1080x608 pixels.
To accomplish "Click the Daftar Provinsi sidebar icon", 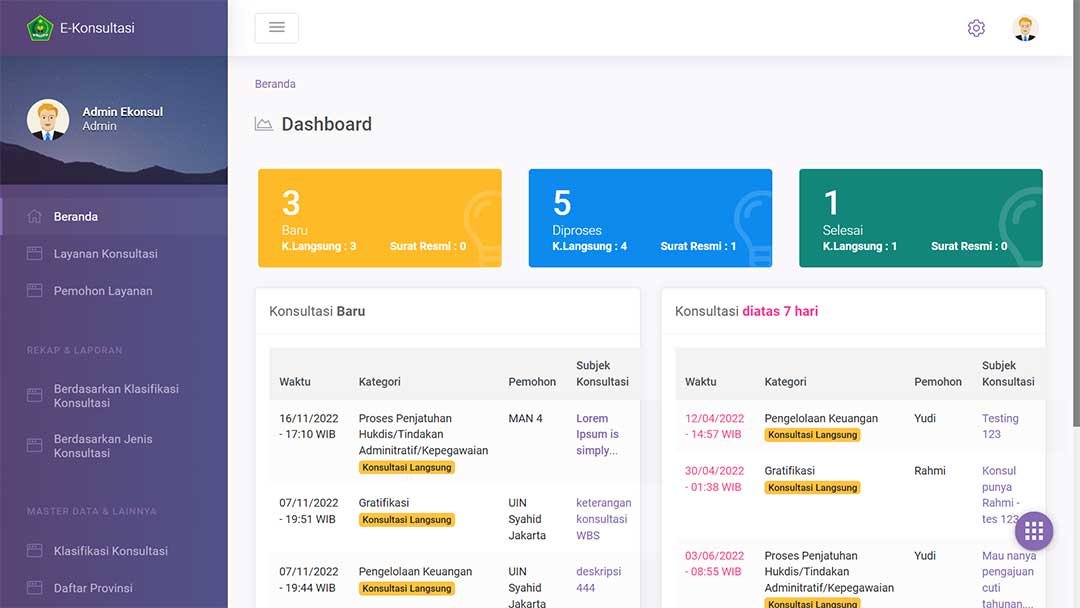I will coord(35,588).
